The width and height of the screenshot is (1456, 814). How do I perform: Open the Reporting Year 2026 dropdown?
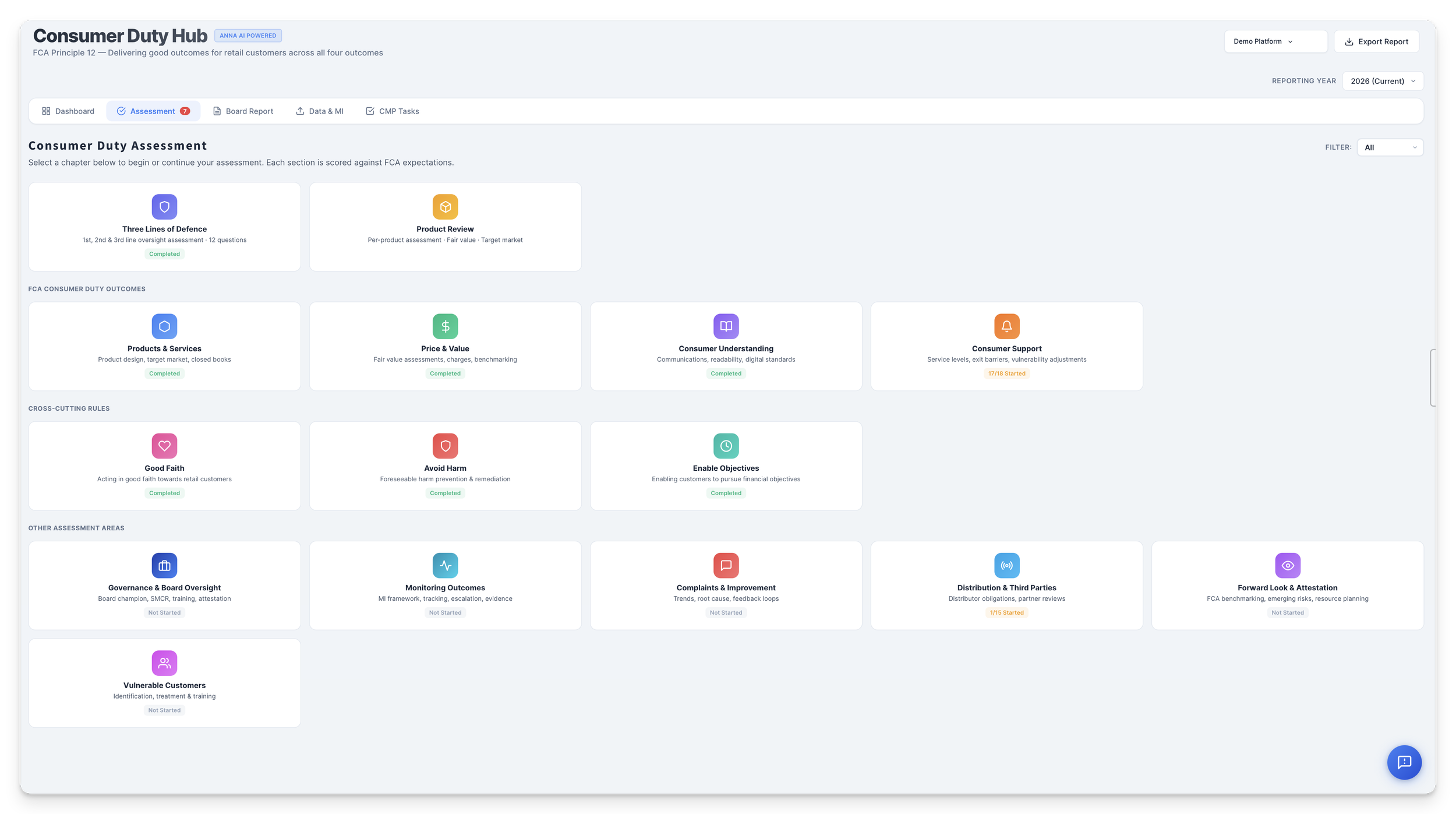[x=1382, y=81]
